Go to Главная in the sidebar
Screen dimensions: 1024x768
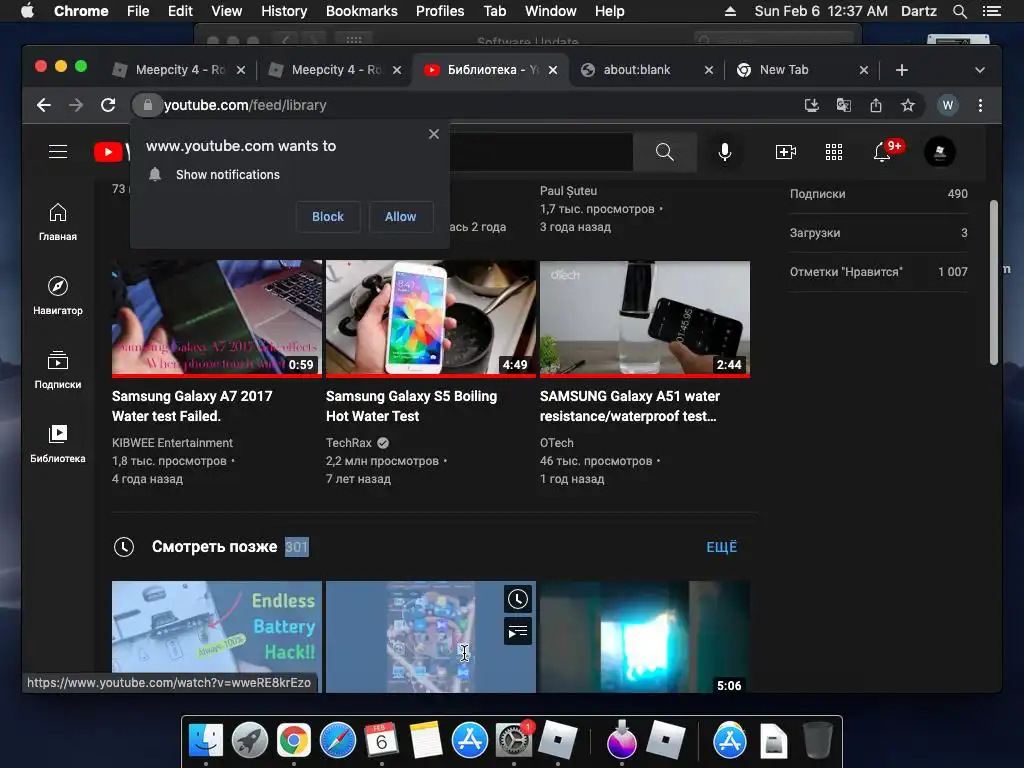57,222
